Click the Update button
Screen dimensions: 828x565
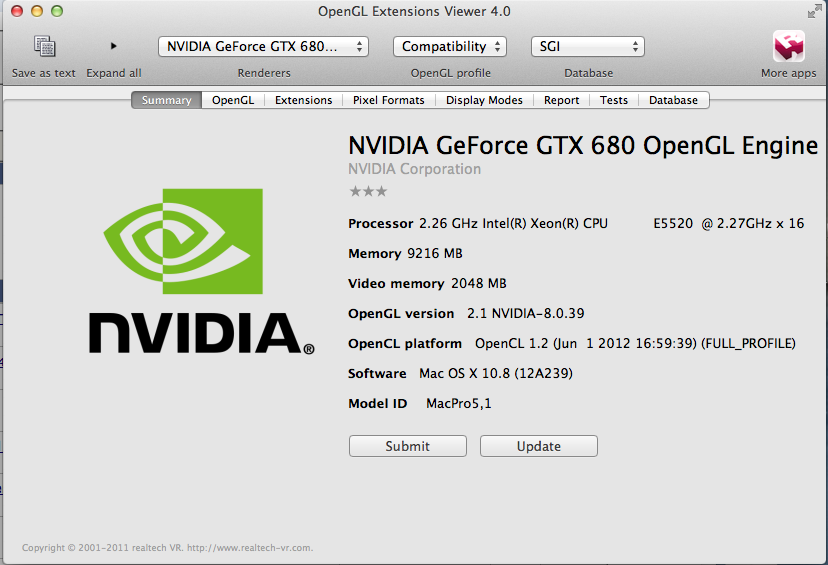click(539, 446)
